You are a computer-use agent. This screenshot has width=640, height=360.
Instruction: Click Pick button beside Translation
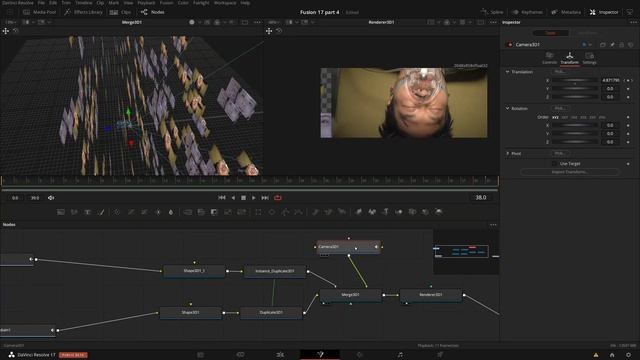[x=560, y=72]
